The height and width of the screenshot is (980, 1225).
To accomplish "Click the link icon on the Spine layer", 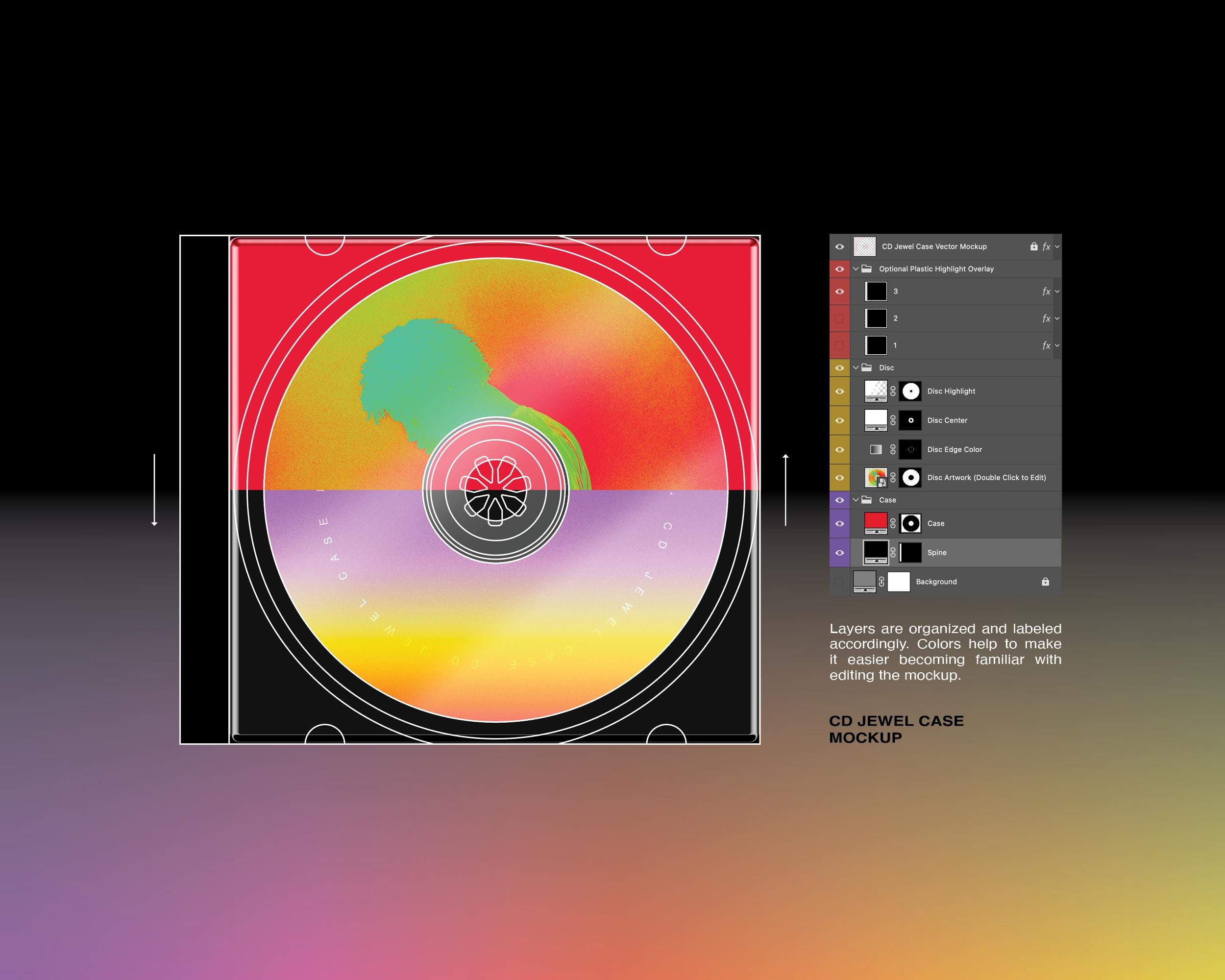I will click(894, 552).
